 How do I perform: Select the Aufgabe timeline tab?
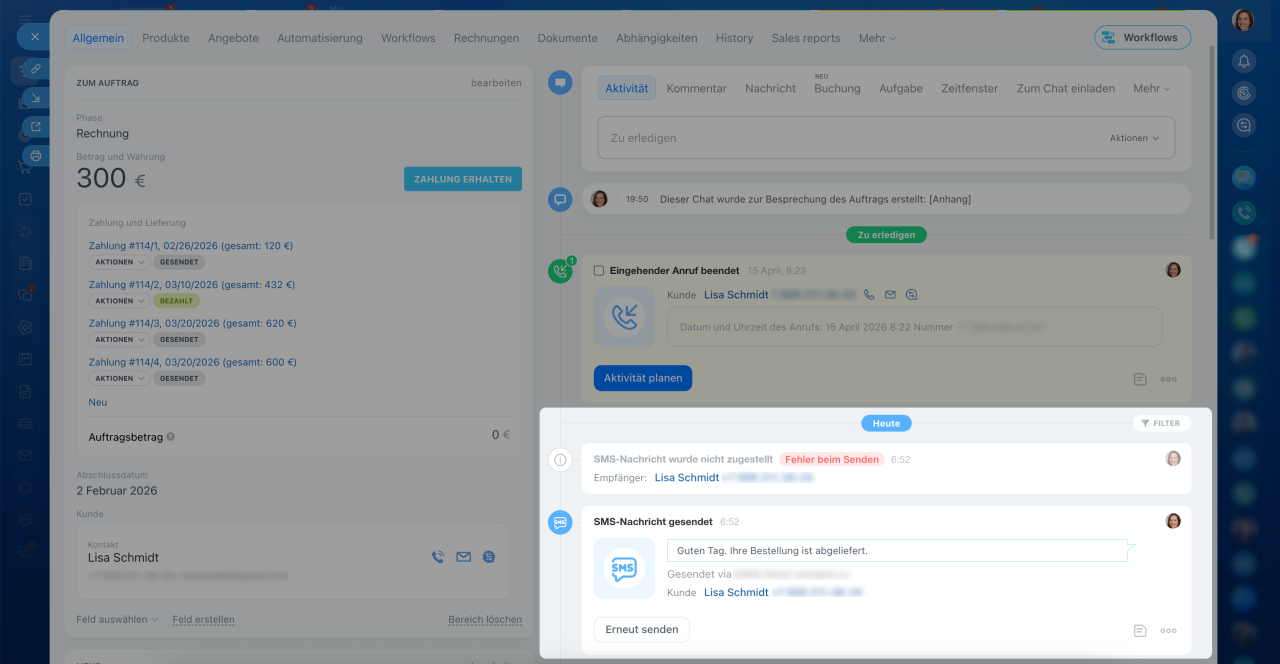pyautogui.click(x=901, y=88)
